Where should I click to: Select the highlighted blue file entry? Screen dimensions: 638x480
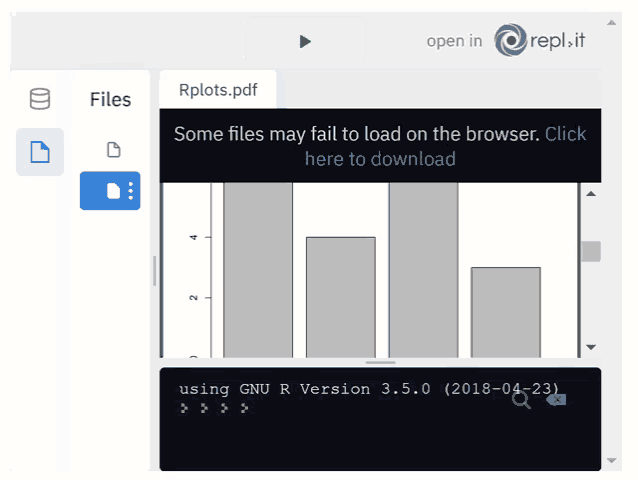(x=110, y=191)
